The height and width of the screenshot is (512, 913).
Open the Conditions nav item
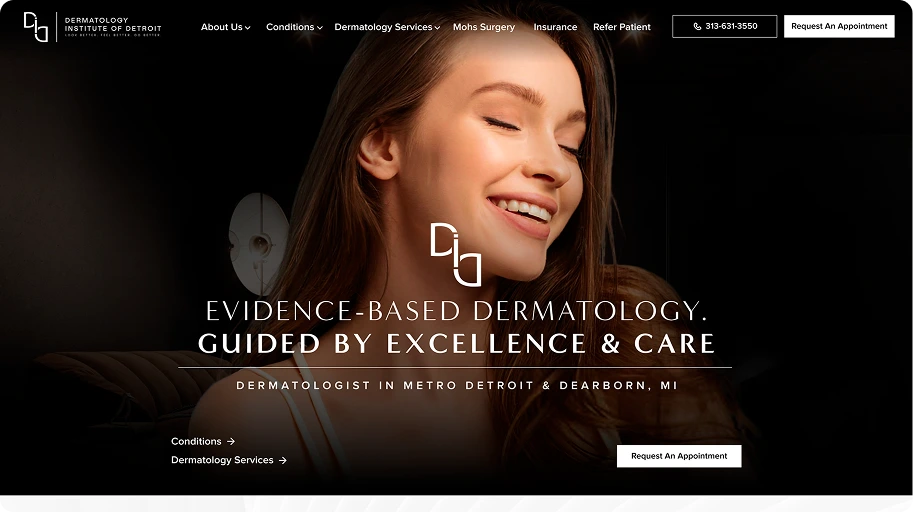coord(290,27)
